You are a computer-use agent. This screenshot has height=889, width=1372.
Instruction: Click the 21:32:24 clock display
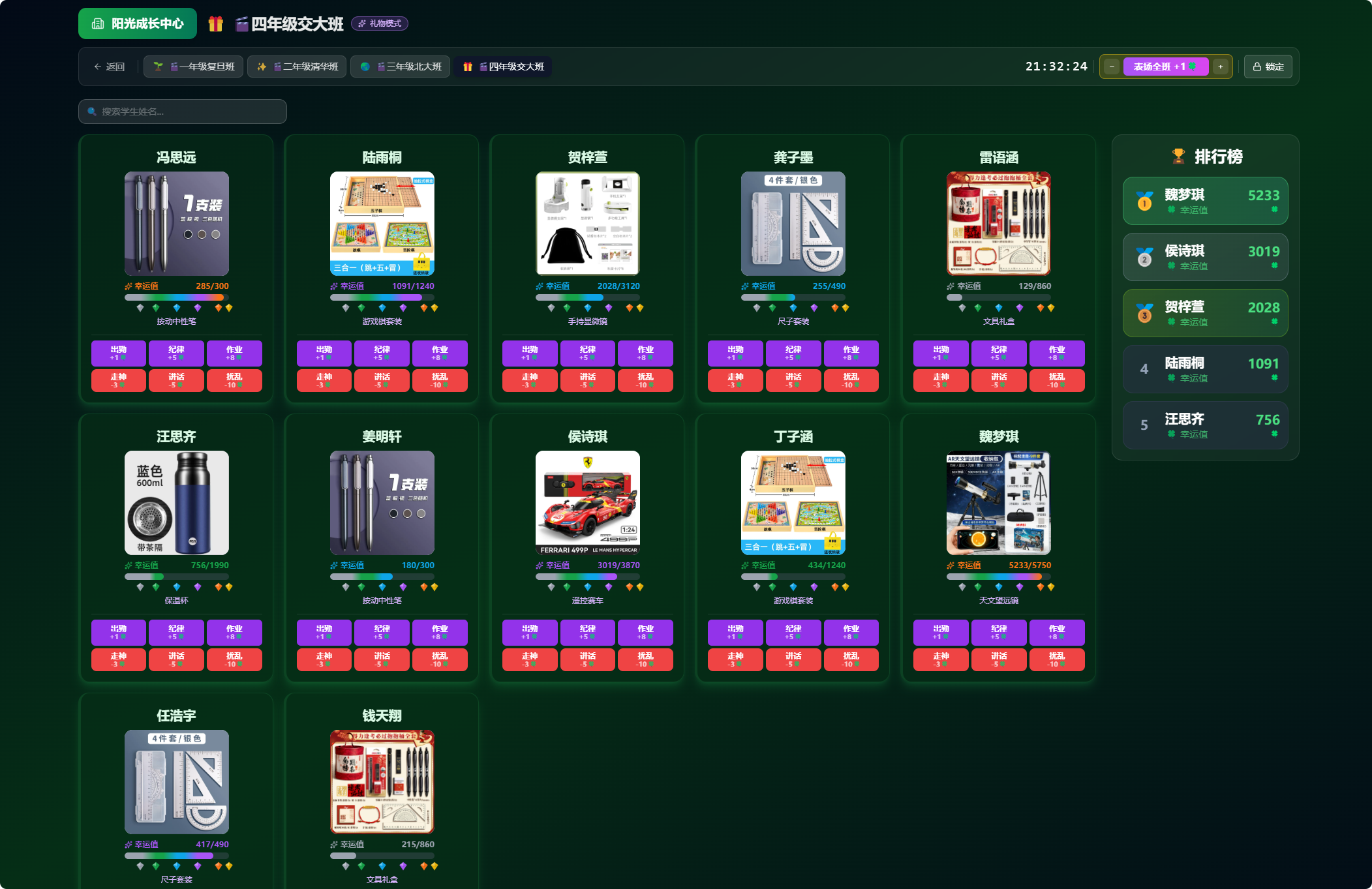1056,67
